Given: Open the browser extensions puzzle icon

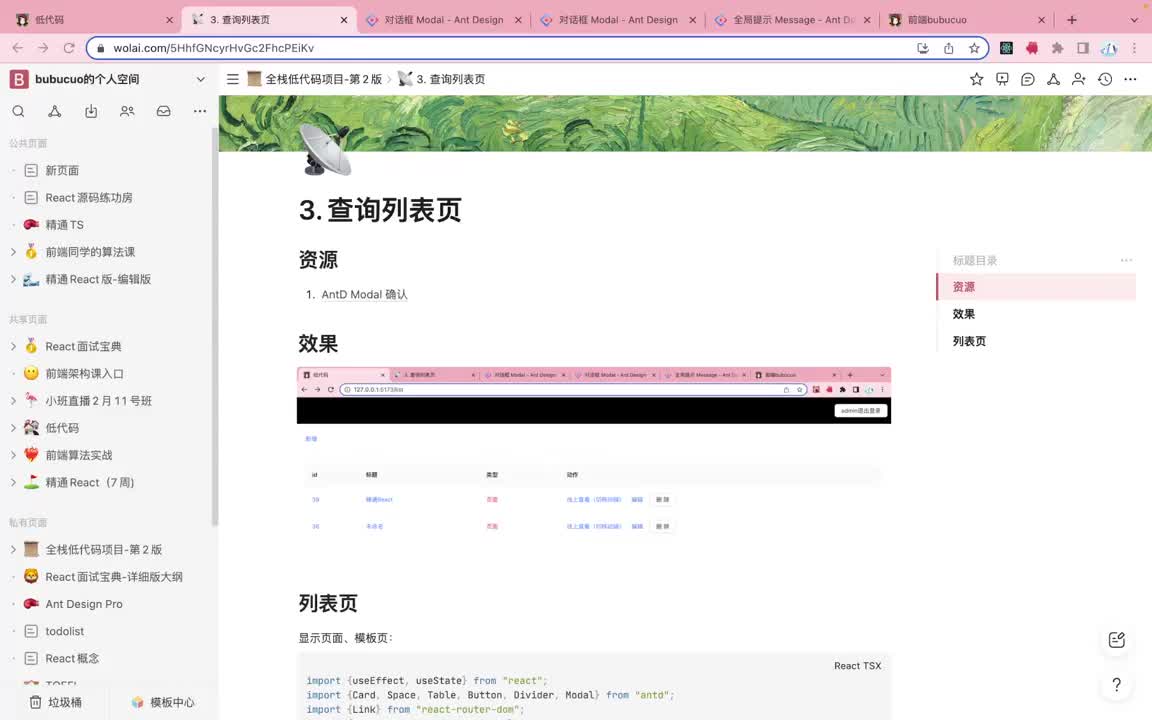Looking at the screenshot, I should pyautogui.click(x=1057, y=48).
